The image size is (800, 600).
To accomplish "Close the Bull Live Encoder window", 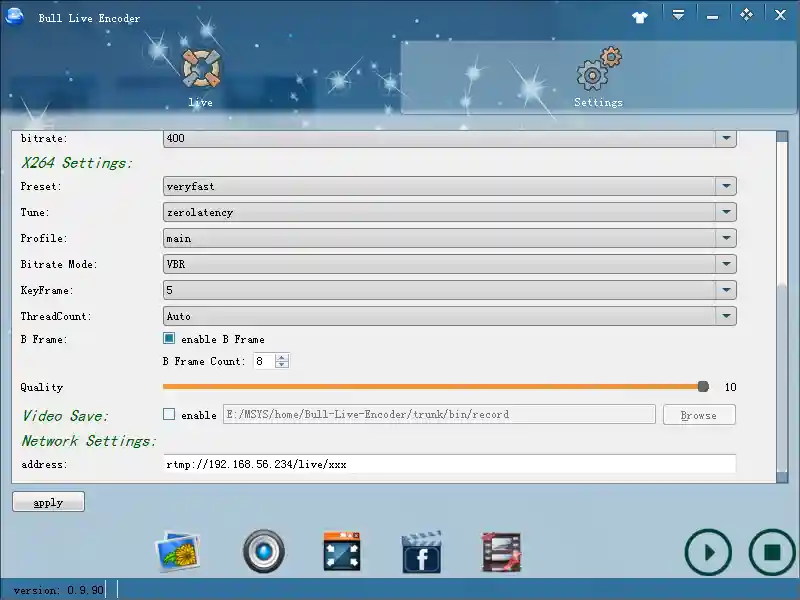I will (x=780, y=15).
